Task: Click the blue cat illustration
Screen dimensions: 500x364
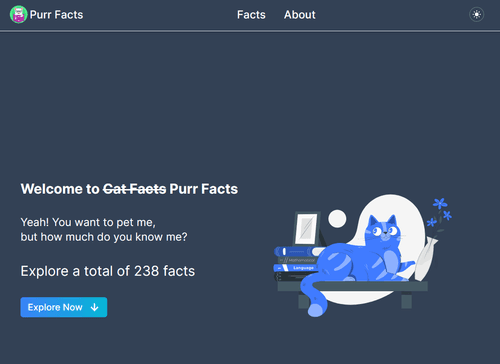Action: (x=363, y=256)
